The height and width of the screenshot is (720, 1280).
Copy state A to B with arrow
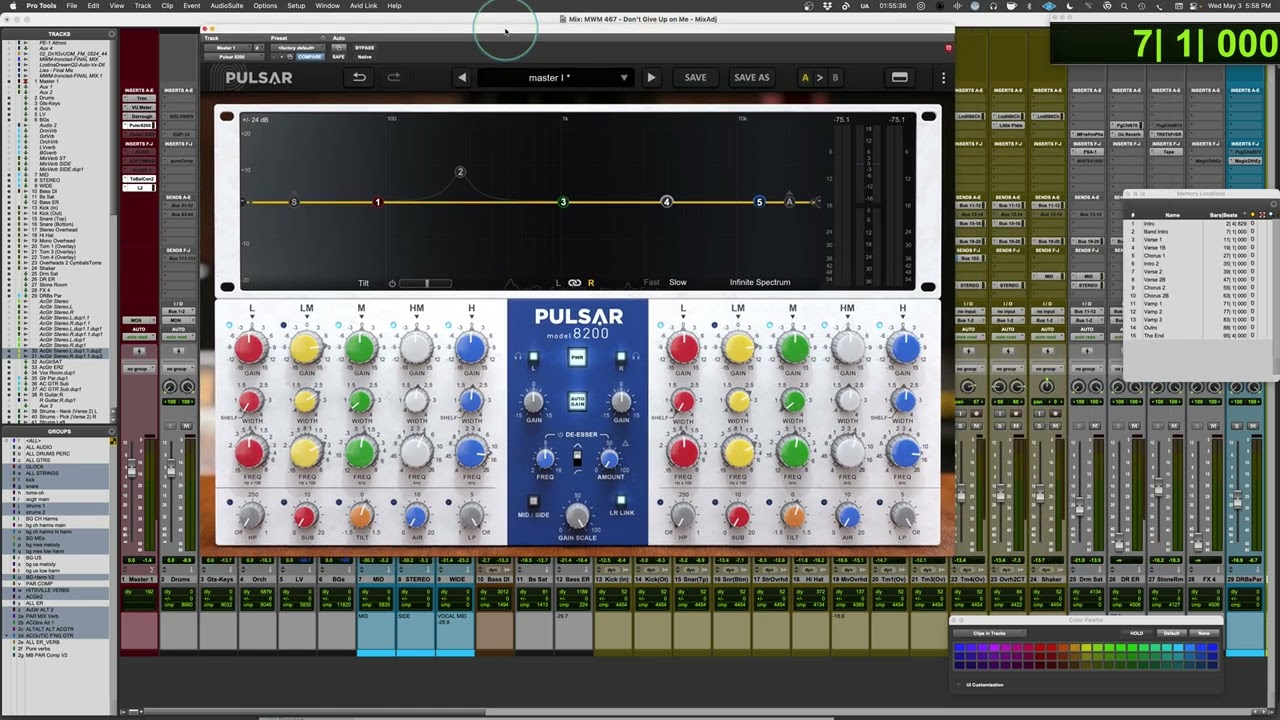(x=820, y=77)
